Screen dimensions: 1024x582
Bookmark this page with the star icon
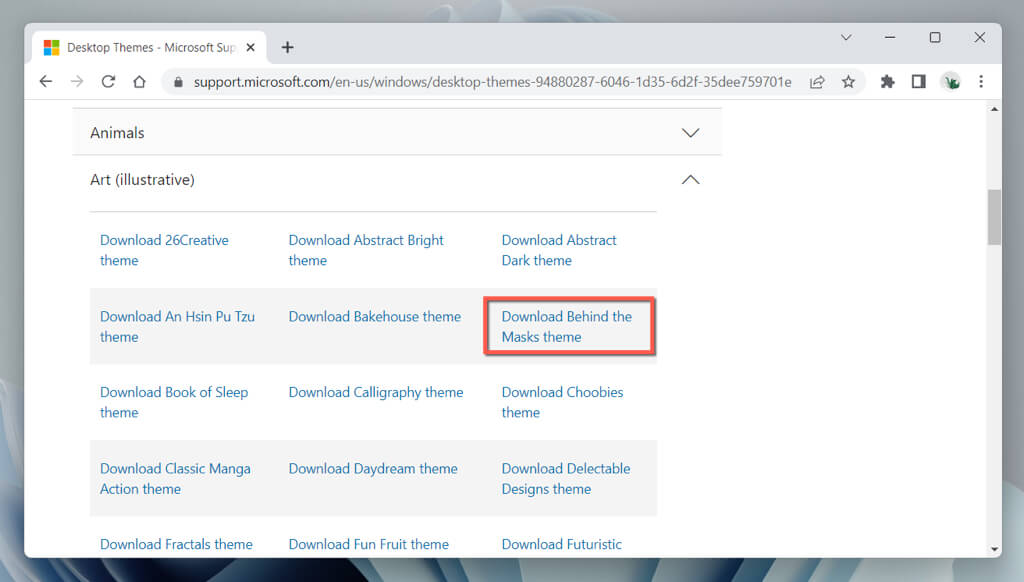click(848, 82)
